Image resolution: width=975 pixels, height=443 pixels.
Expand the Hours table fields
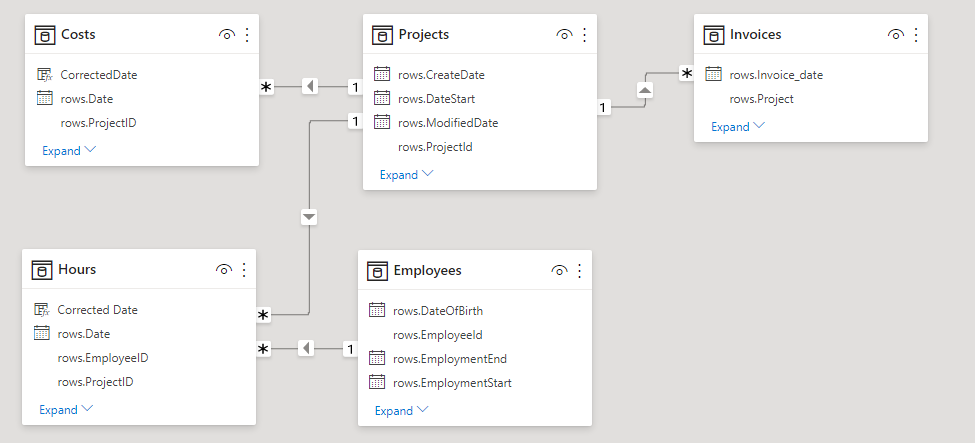[66, 409]
